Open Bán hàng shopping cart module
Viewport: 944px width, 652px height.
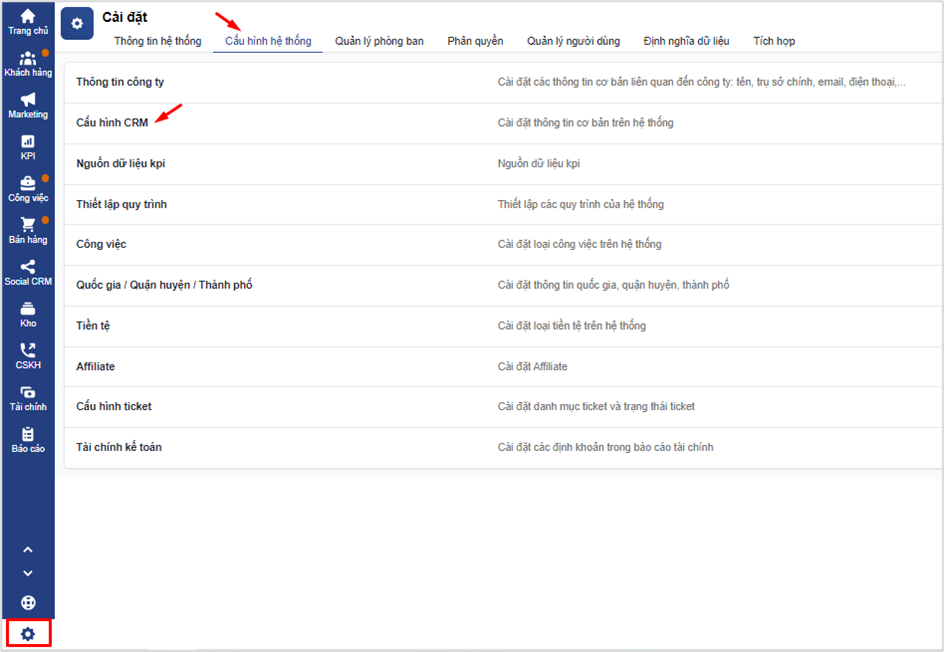pyautogui.click(x=28, y=231)
